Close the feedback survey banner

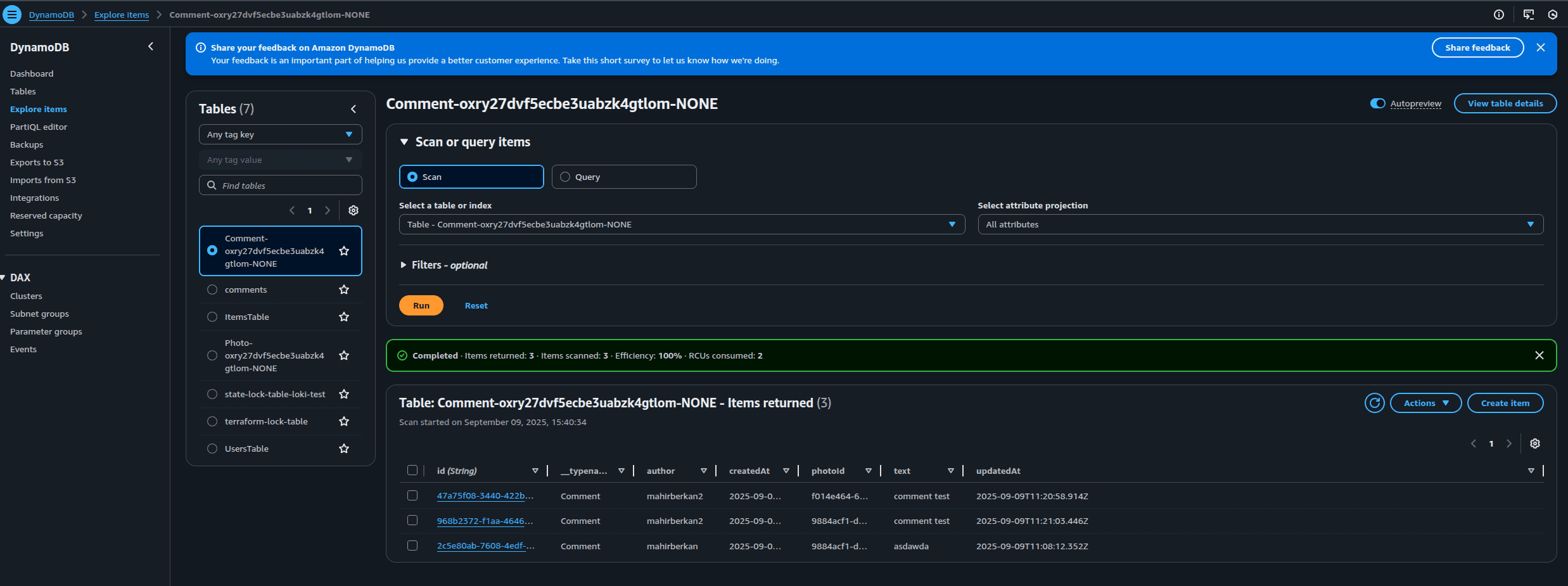point(1541,48)
